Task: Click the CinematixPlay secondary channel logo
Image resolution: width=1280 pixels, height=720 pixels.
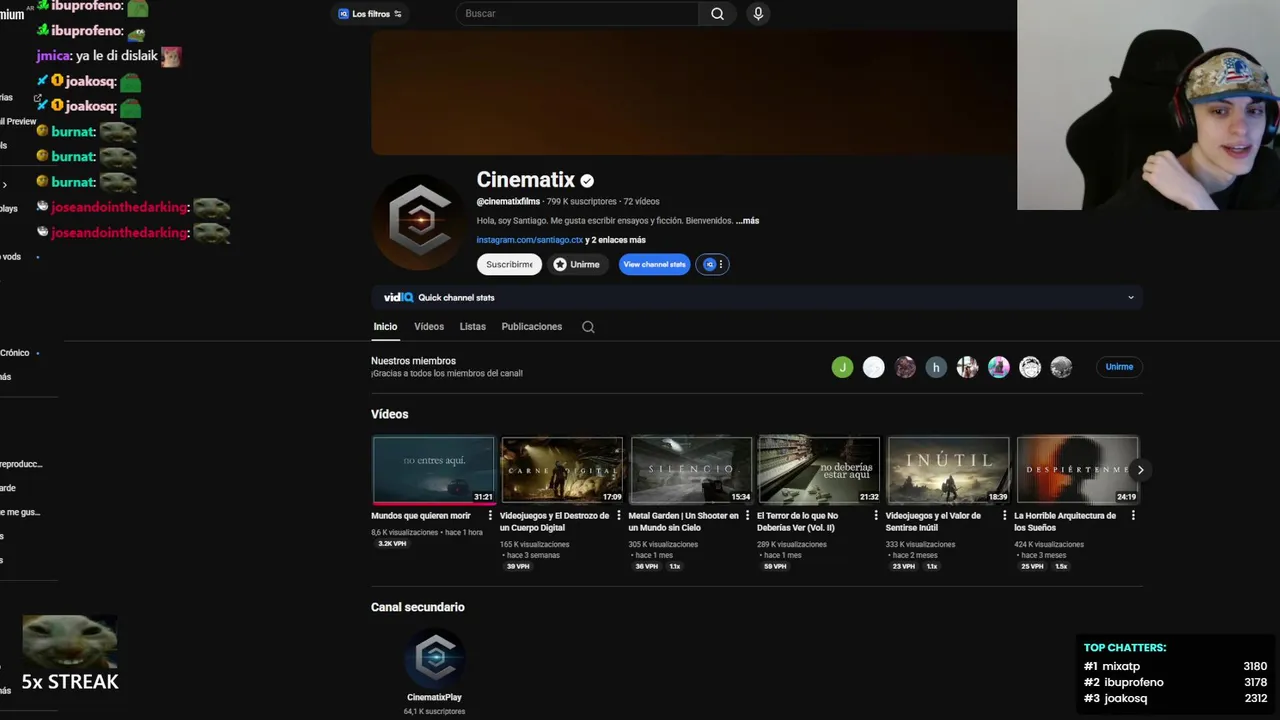Action: 435,657
